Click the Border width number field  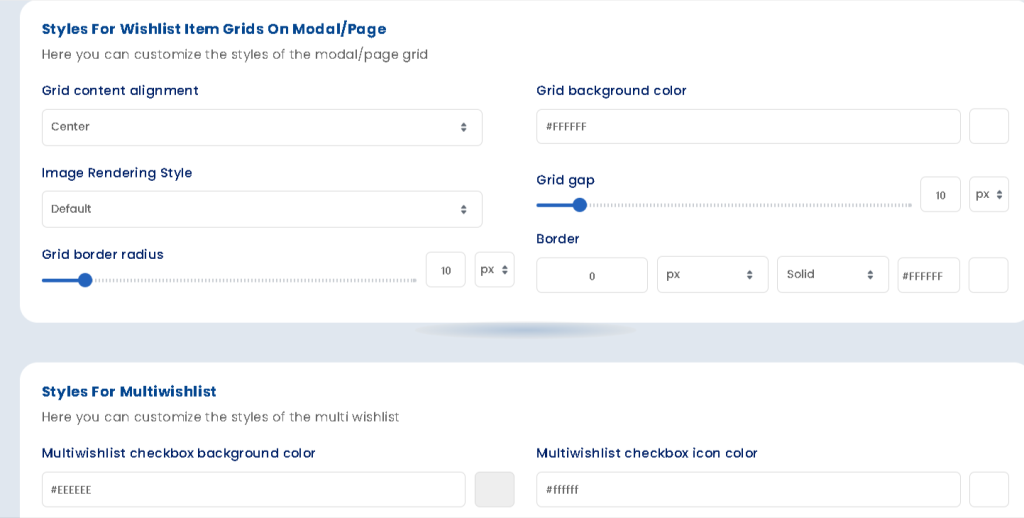pyautogui.click(x=591, y=275)
